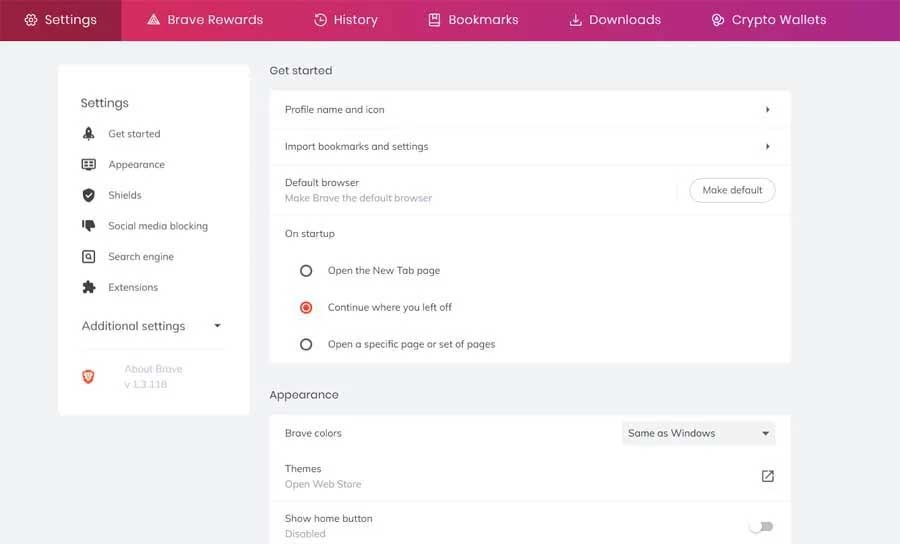This screenshot has width=900, height=544.
Task: Open the Crypto Wallets tab
Action: coord(768,20)
